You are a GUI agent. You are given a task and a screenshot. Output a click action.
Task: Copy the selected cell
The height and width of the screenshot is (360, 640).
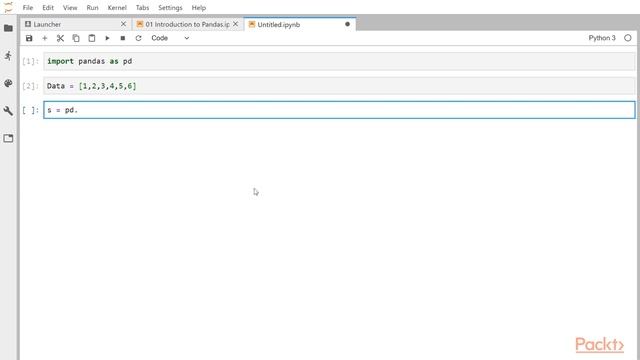point(76,38)
